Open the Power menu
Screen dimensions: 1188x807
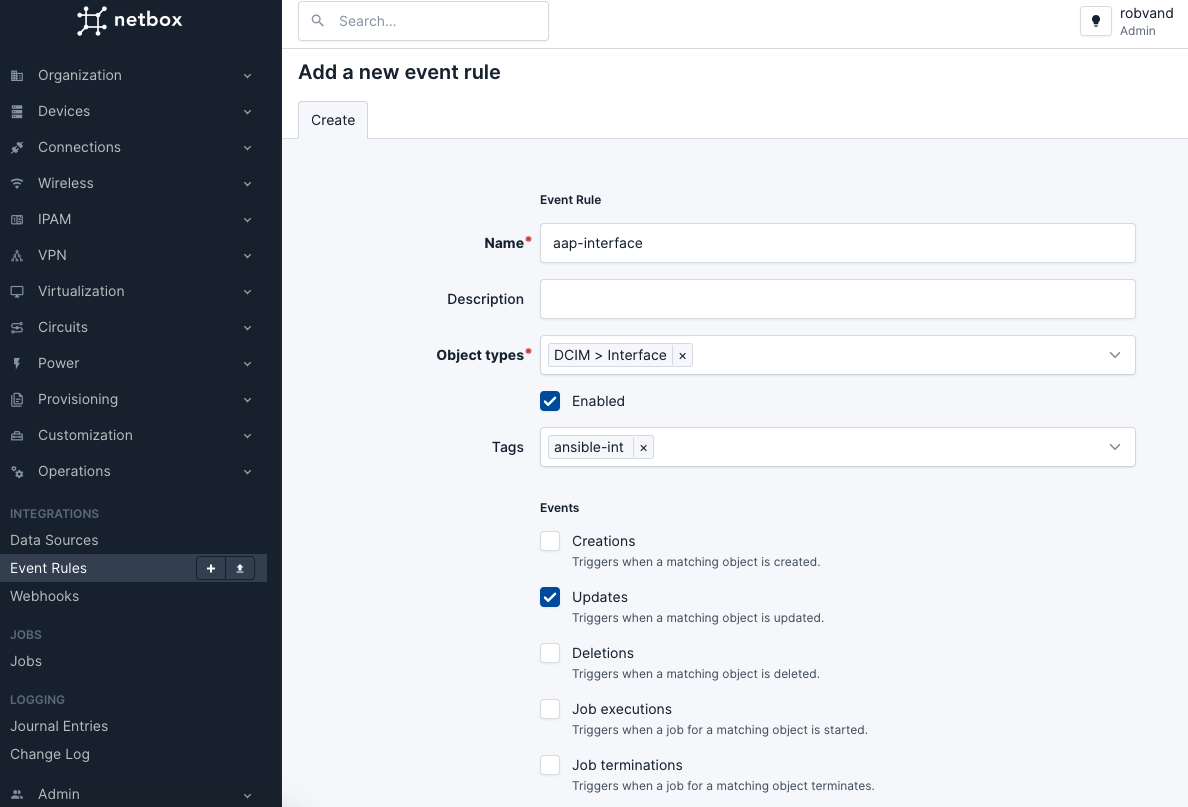pos(133,363)
